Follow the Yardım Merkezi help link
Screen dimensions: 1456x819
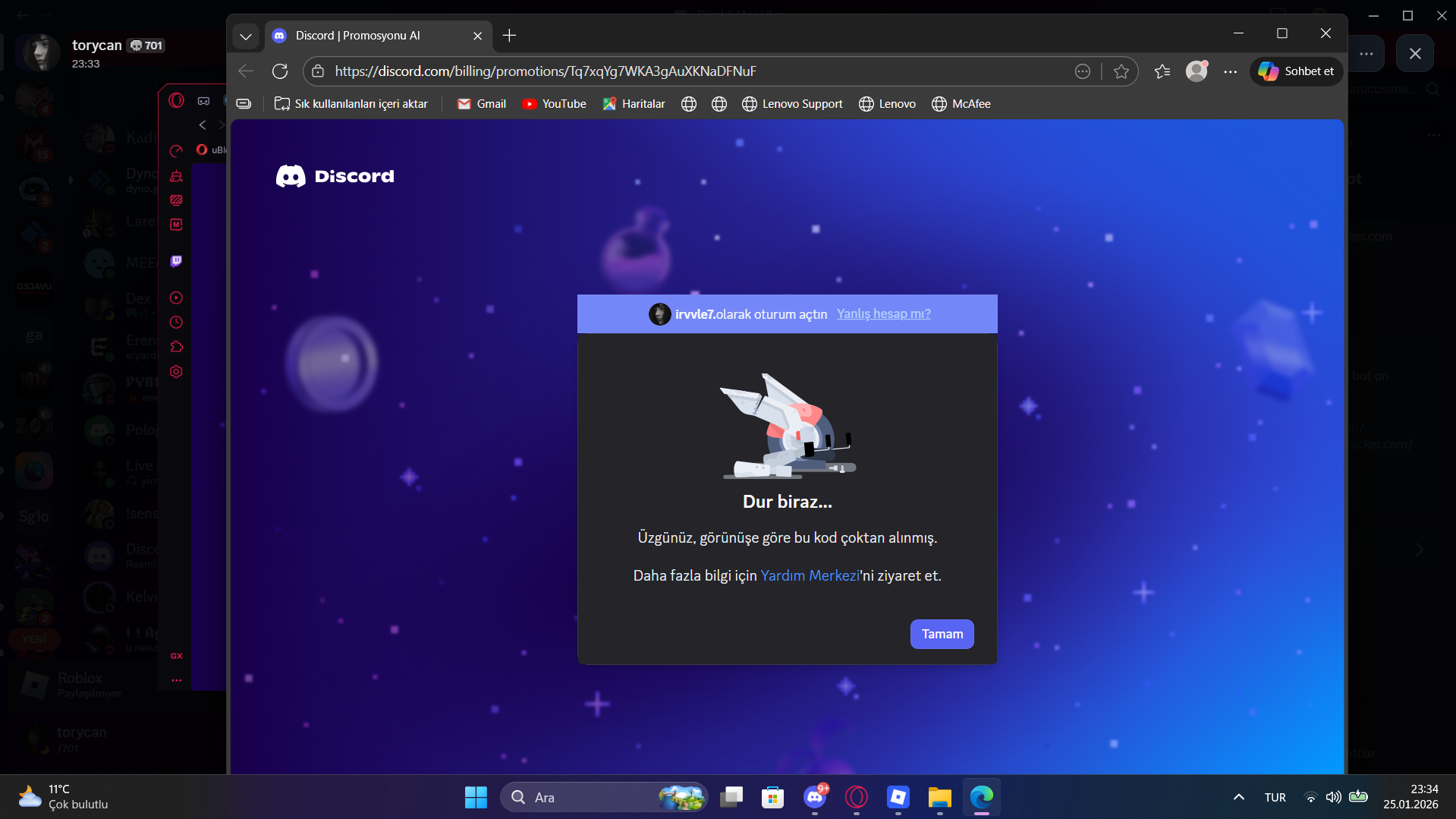coord(810,575)
